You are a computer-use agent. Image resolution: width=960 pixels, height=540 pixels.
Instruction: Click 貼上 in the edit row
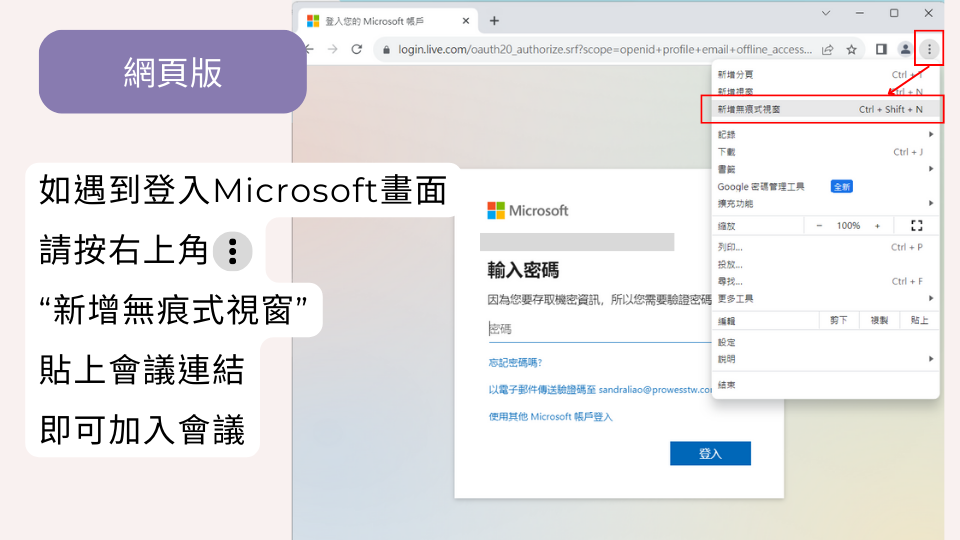919,320
